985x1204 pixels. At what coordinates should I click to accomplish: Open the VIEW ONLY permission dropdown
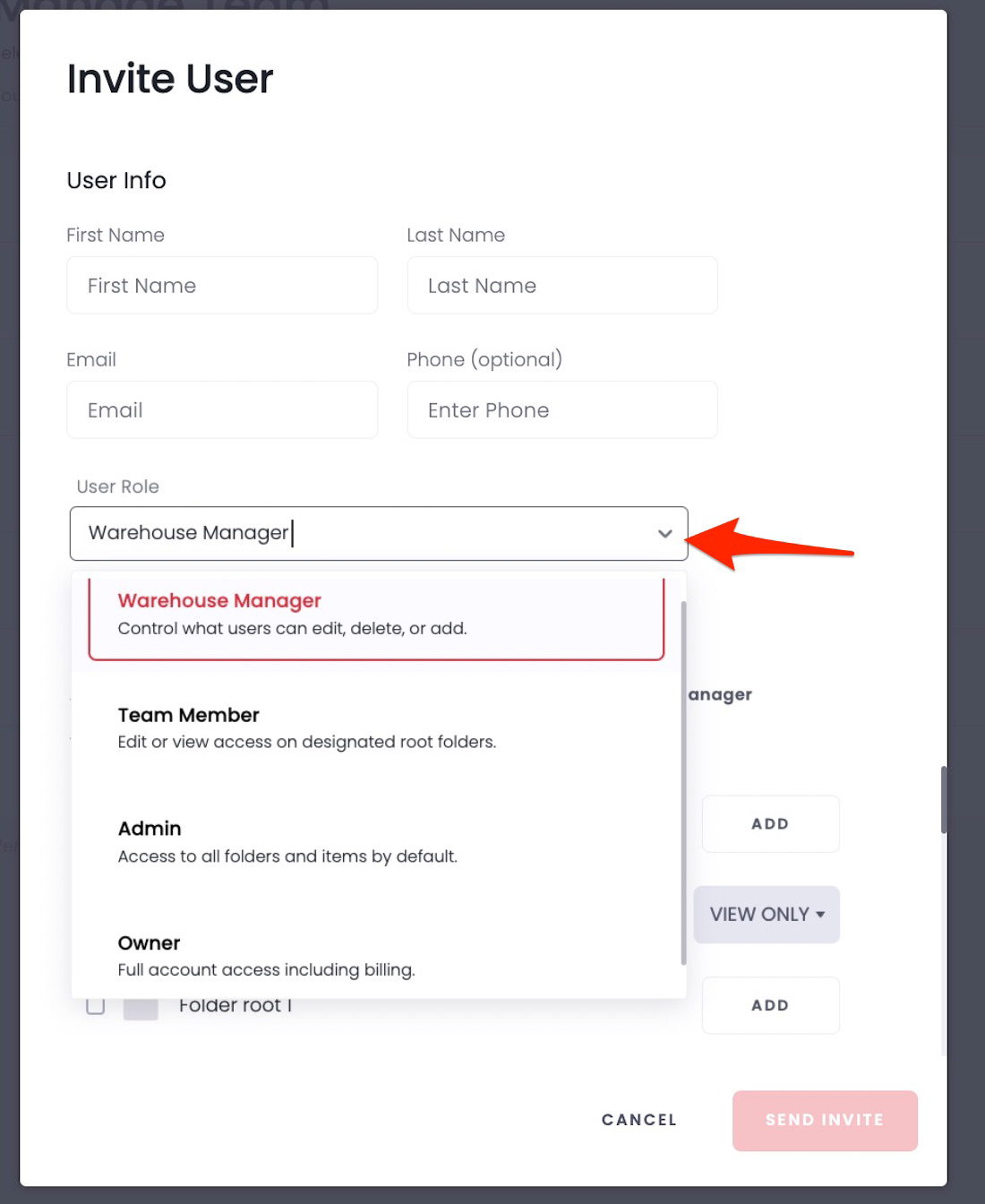[766, 915]
